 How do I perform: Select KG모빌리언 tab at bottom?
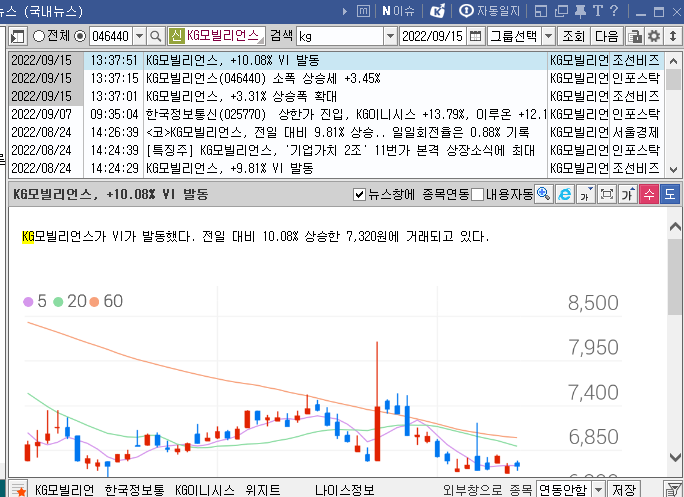[x=65, y=490]
